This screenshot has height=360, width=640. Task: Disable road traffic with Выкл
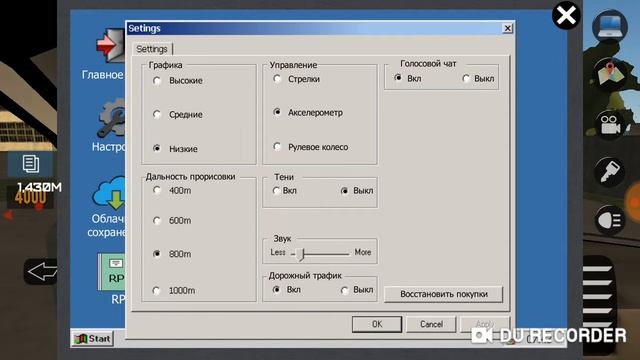click(x=344, y=290)
